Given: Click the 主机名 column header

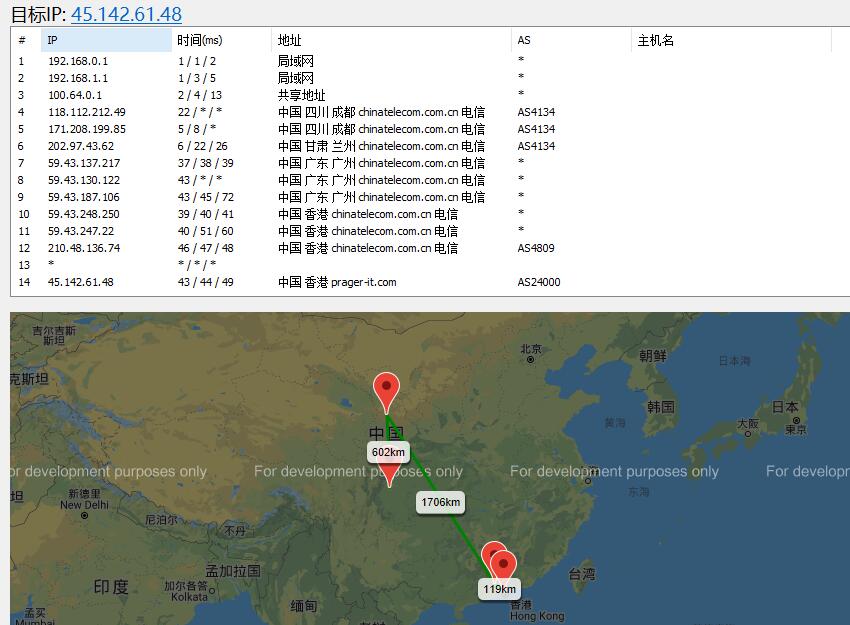Looking at the screenshot, I should point(731,40).
